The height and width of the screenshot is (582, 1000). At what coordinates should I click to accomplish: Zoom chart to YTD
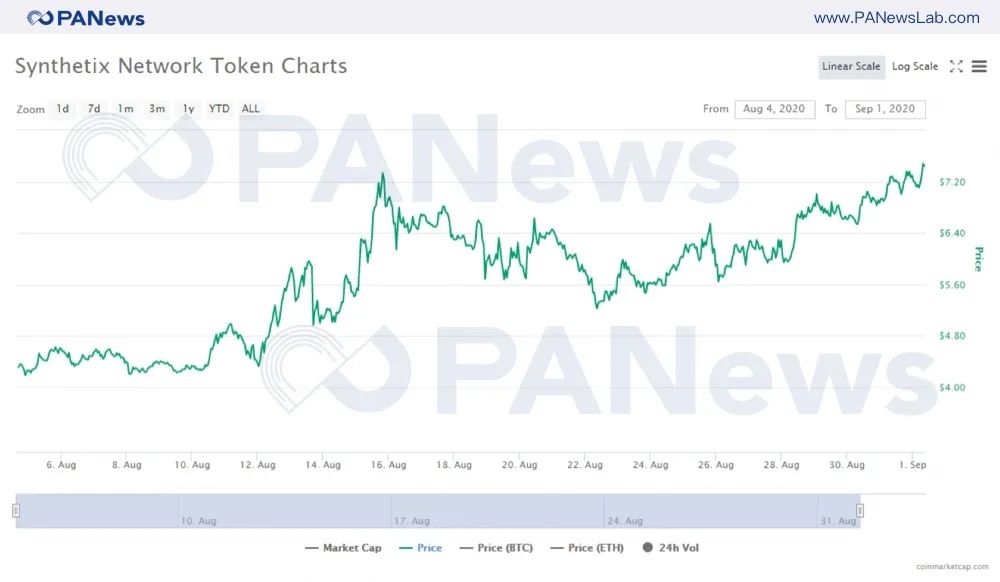coord(219,109)
